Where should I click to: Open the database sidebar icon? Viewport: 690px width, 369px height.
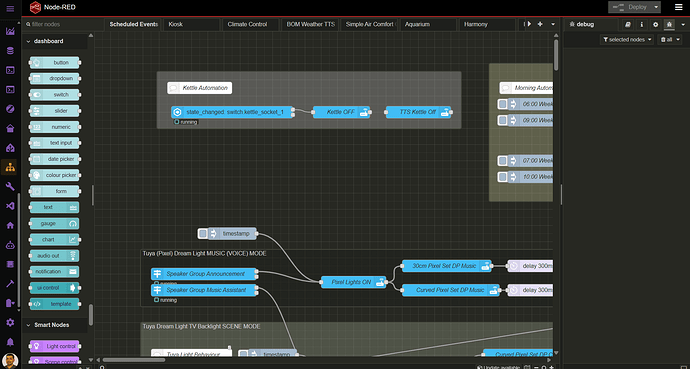click(10, 51)
